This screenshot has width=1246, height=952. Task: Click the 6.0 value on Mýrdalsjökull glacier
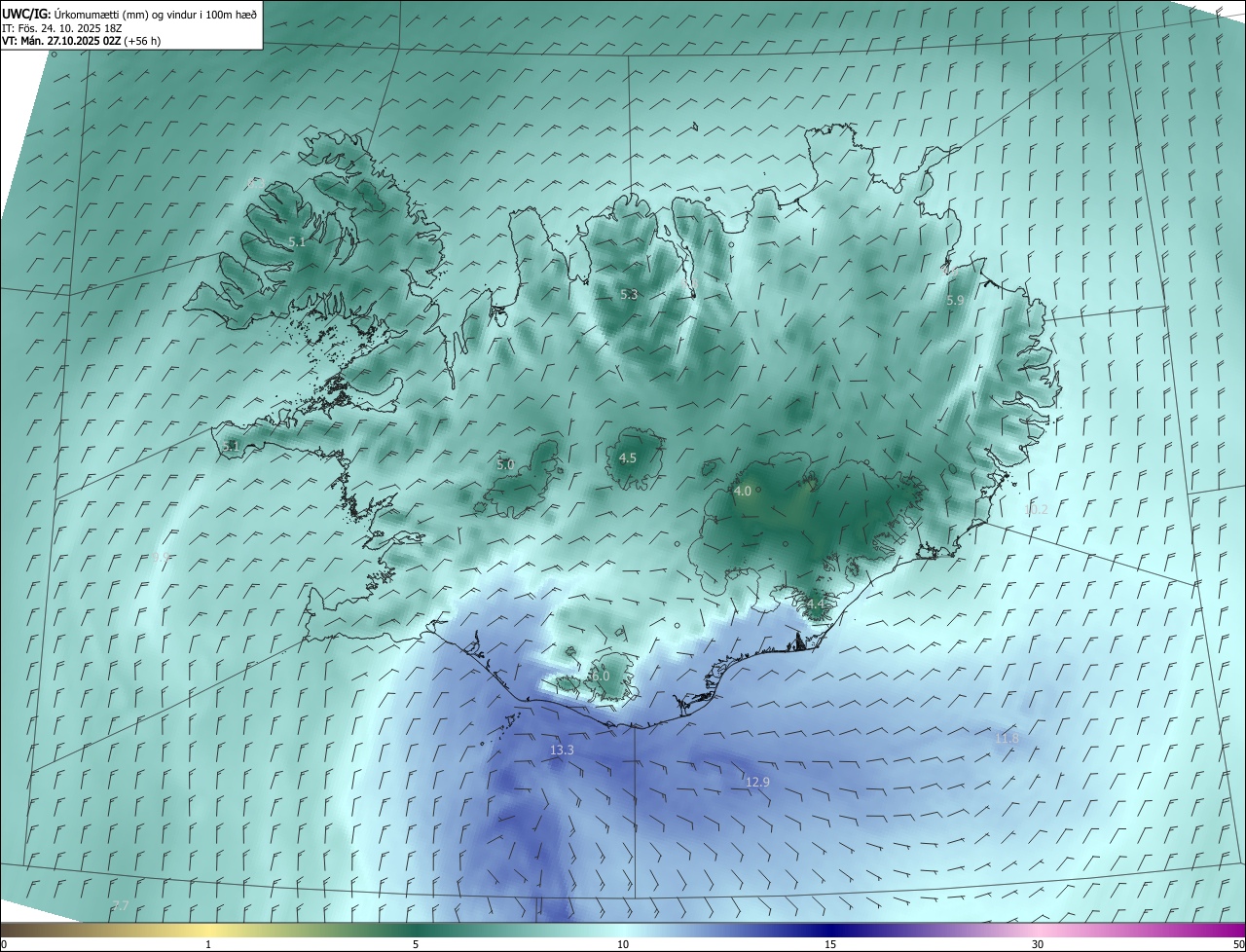601,676
